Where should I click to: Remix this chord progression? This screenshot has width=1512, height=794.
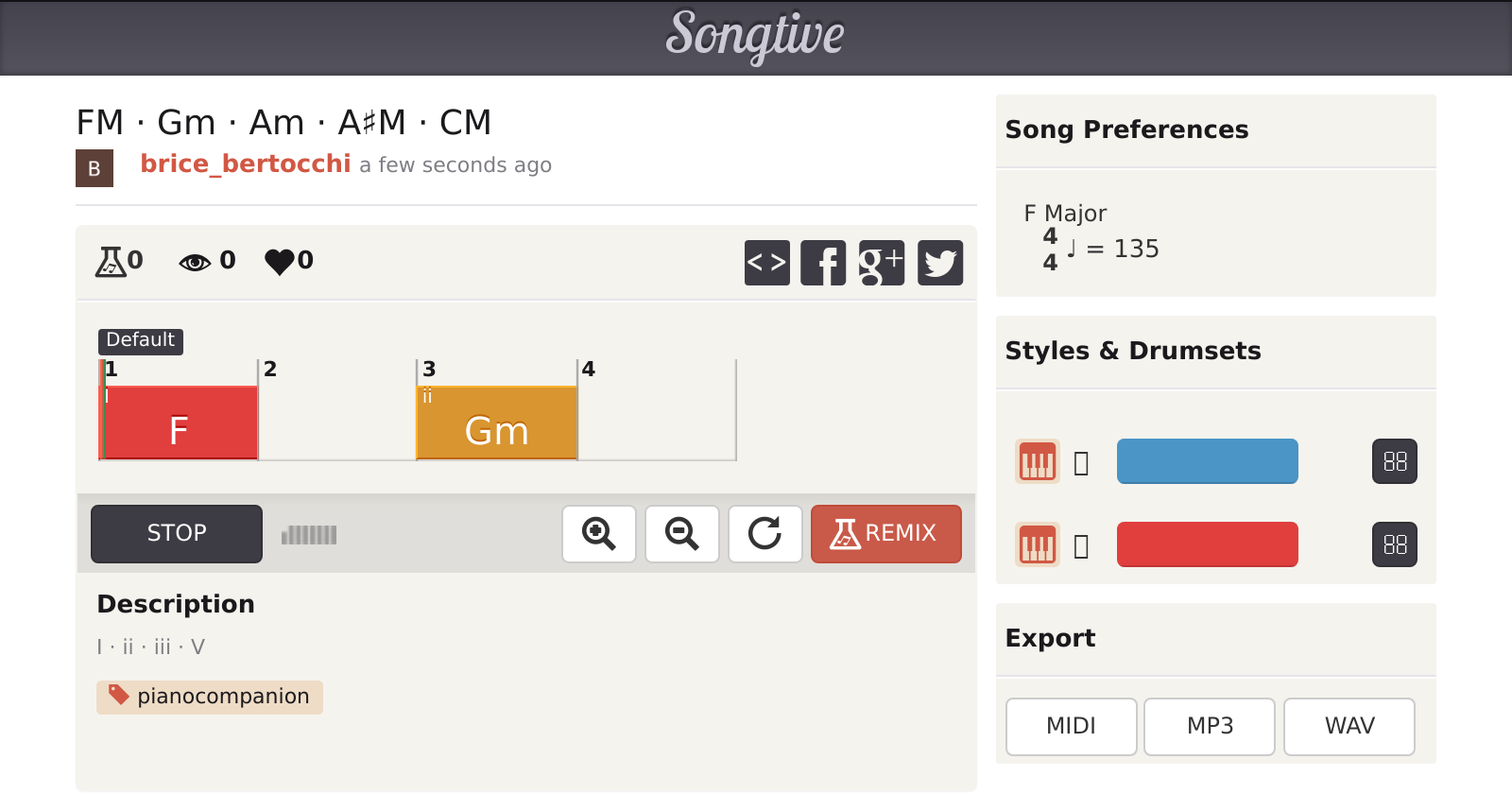click(x=885, y=534)
